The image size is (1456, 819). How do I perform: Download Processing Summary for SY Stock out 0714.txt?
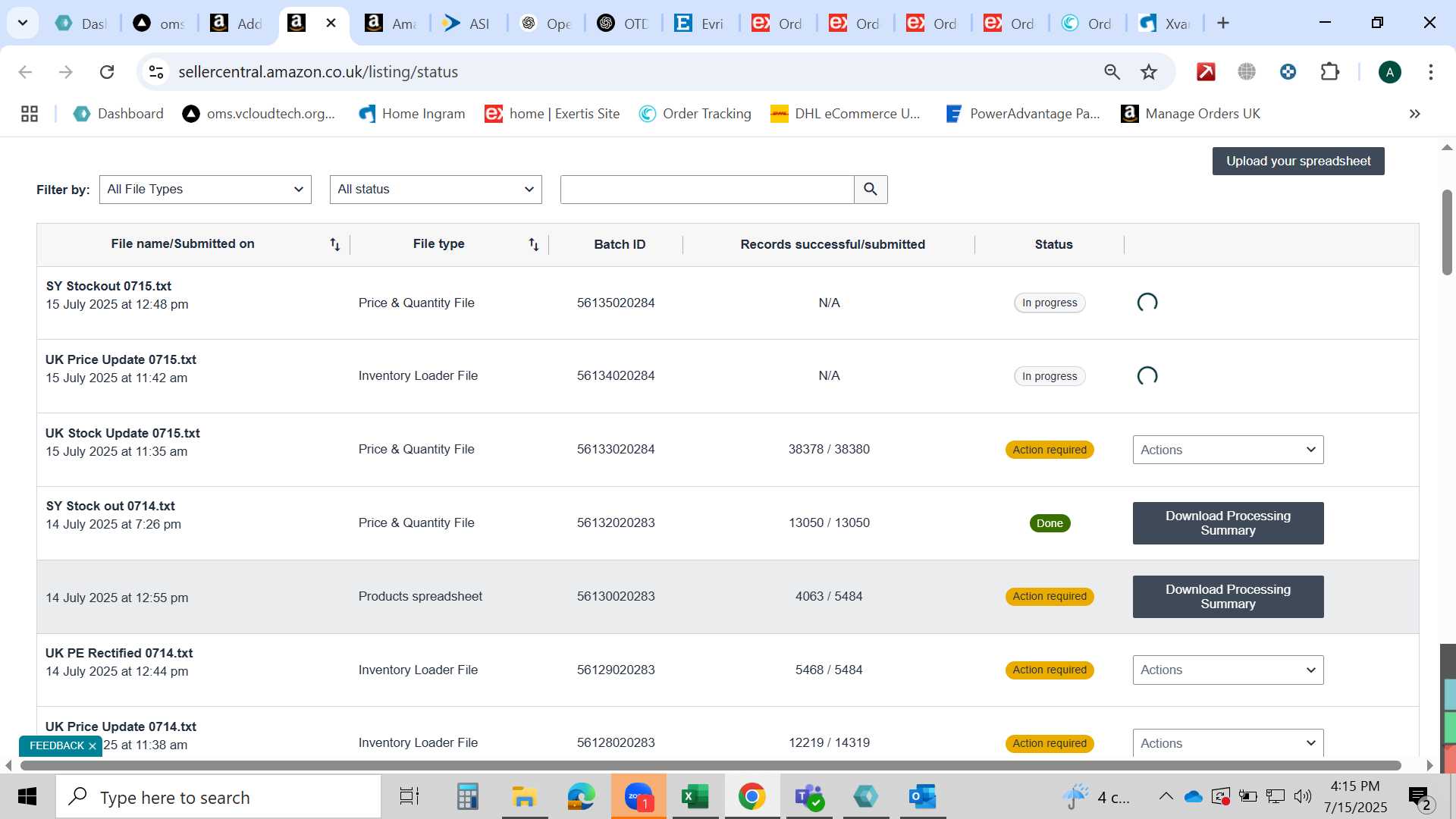point(1228,523)
